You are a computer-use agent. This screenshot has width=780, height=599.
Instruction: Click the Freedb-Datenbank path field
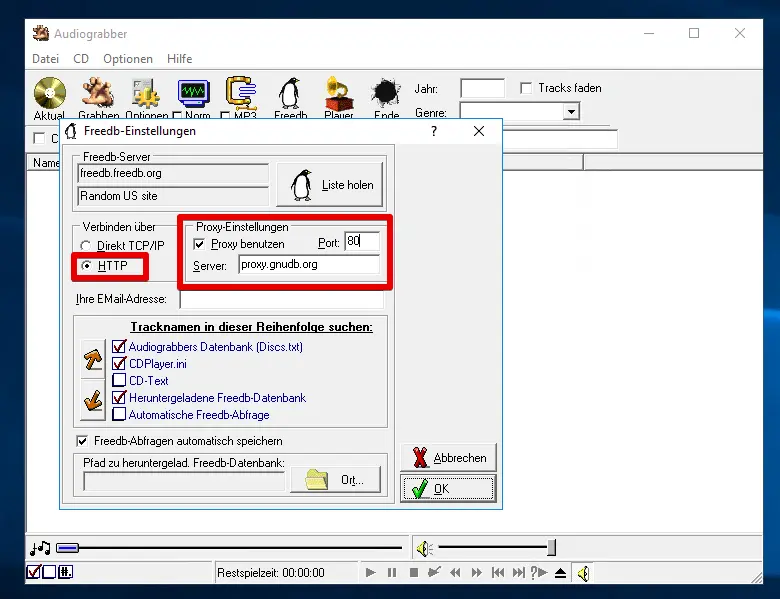tap(184, 481)
